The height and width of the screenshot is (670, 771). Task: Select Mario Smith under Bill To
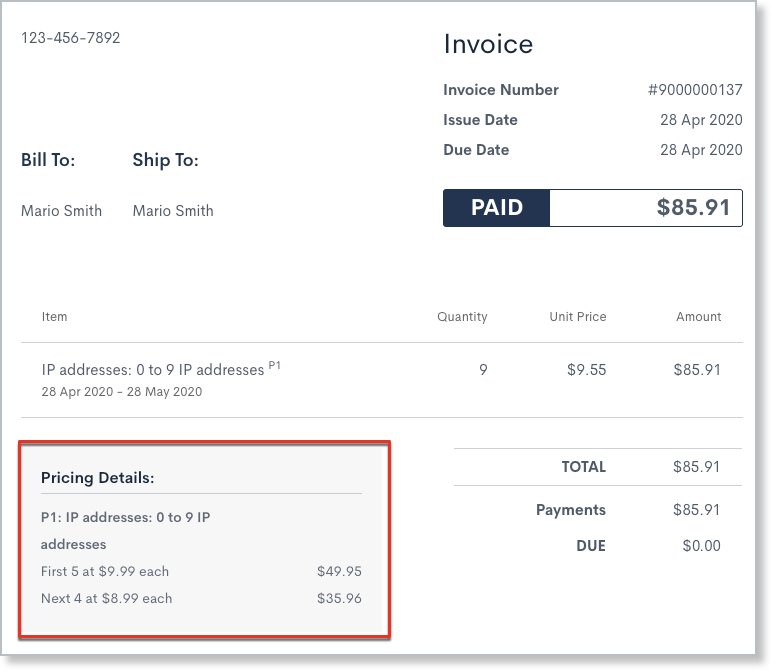coord(61,211)
